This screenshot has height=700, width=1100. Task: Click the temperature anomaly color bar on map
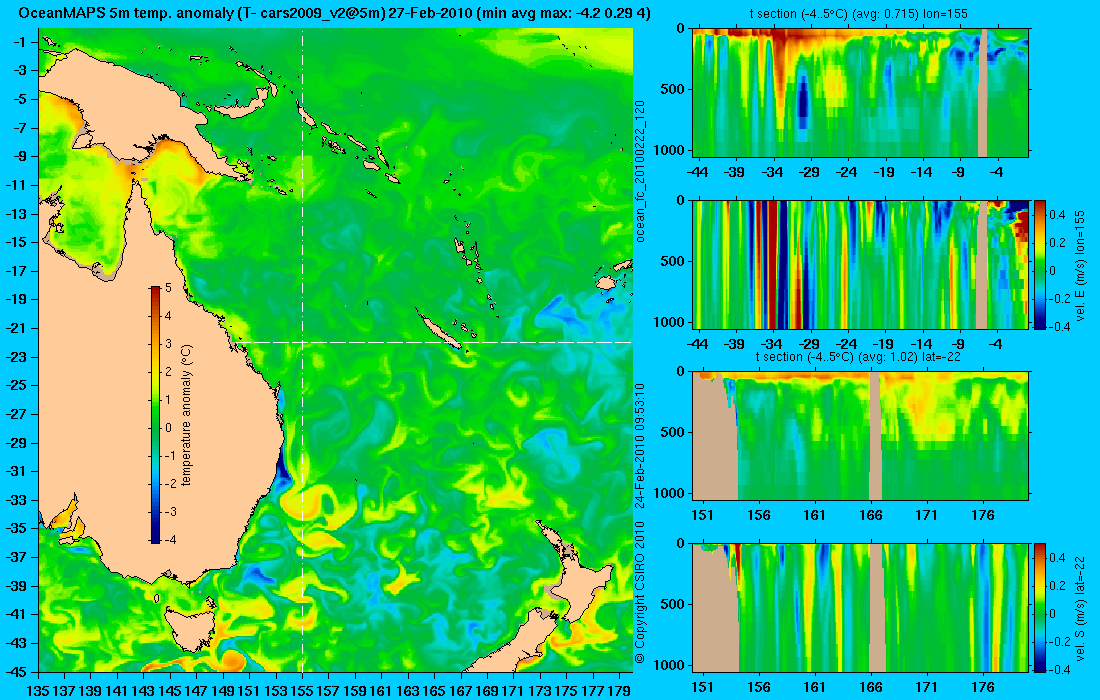[155, 415]
